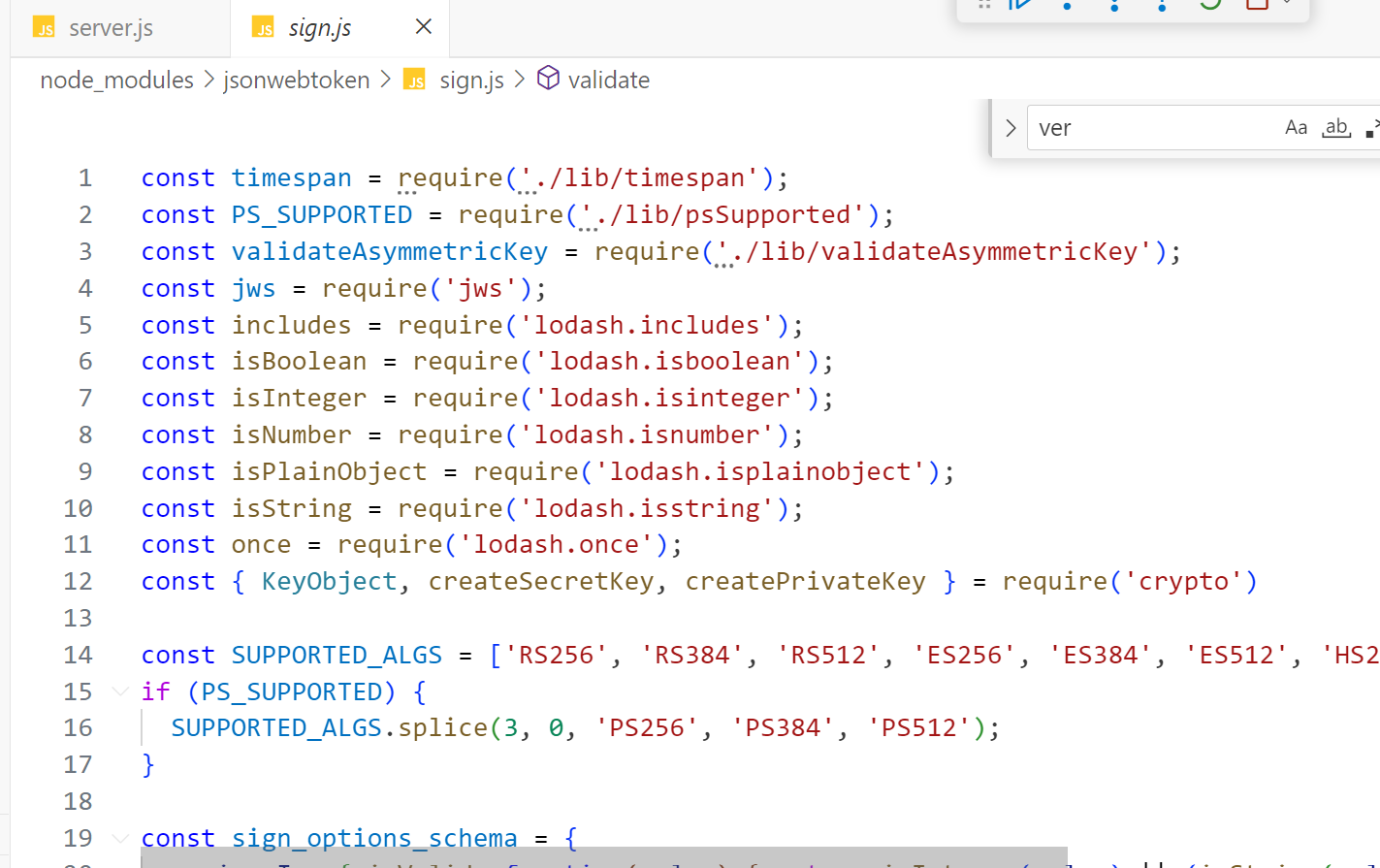Collapse sign_options_schema fold at line 19

point(120,838)
